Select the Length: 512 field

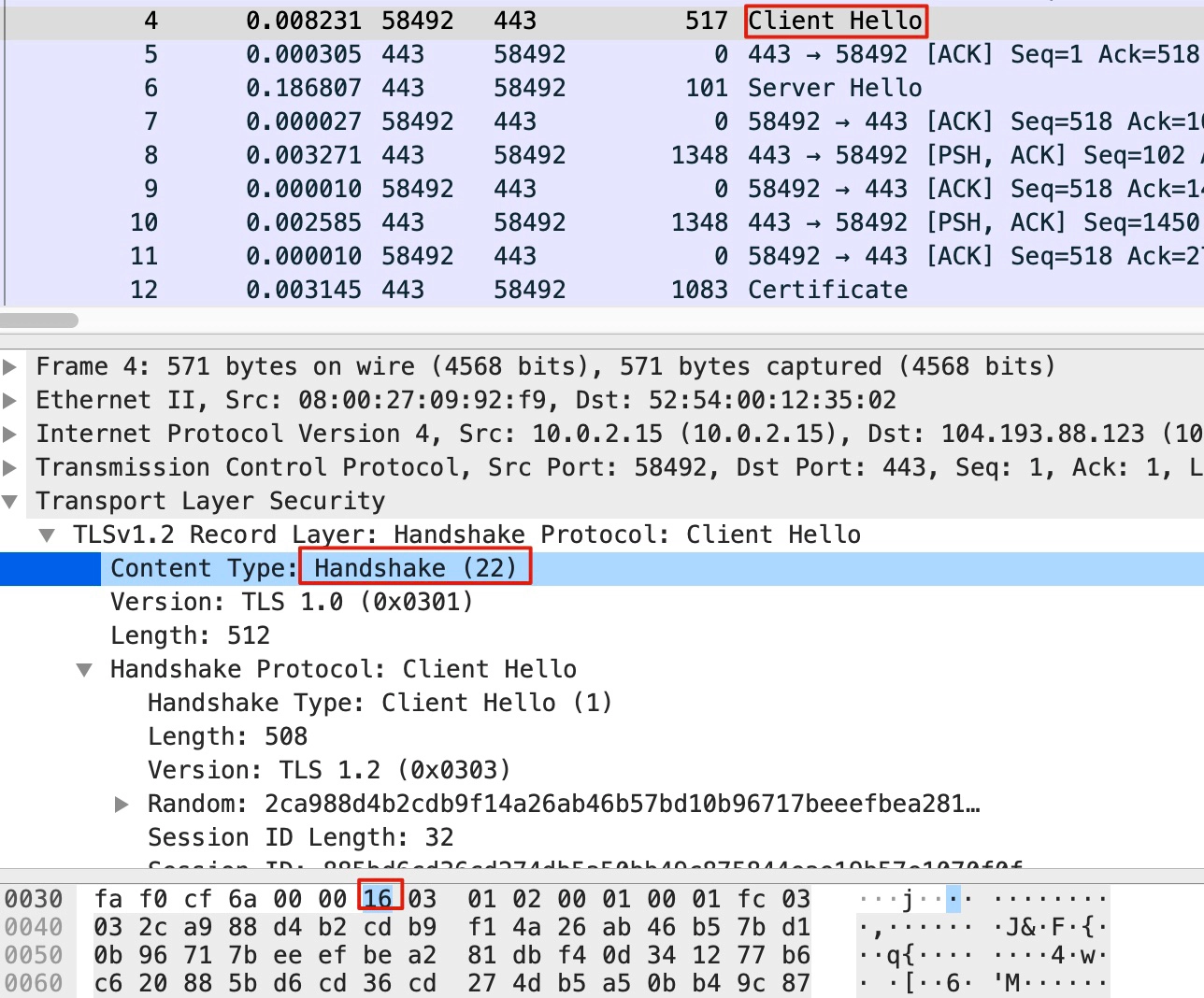190,636
